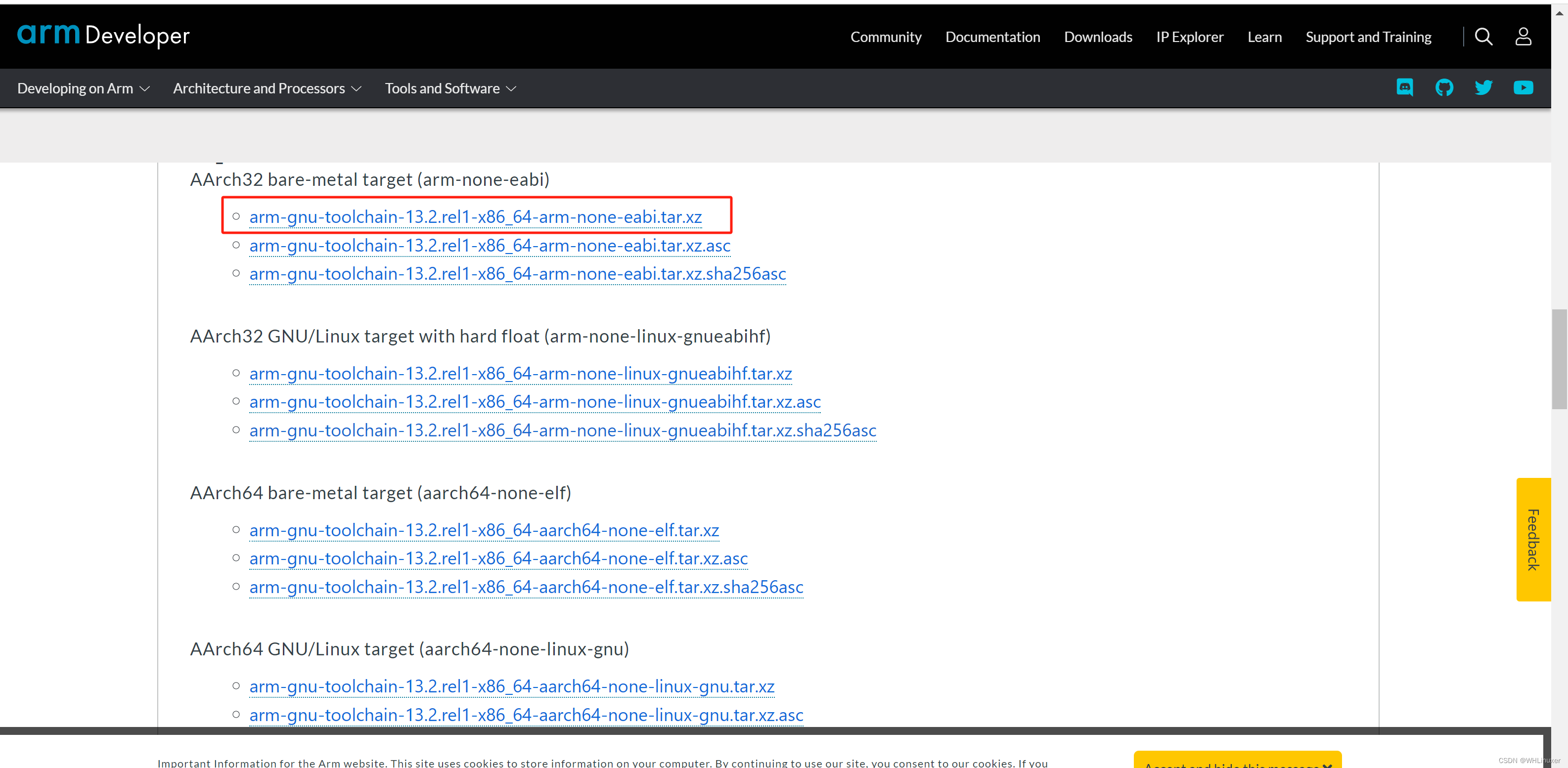
Task: Click the yellow Feedback side tab
Action: point(1532,539)
